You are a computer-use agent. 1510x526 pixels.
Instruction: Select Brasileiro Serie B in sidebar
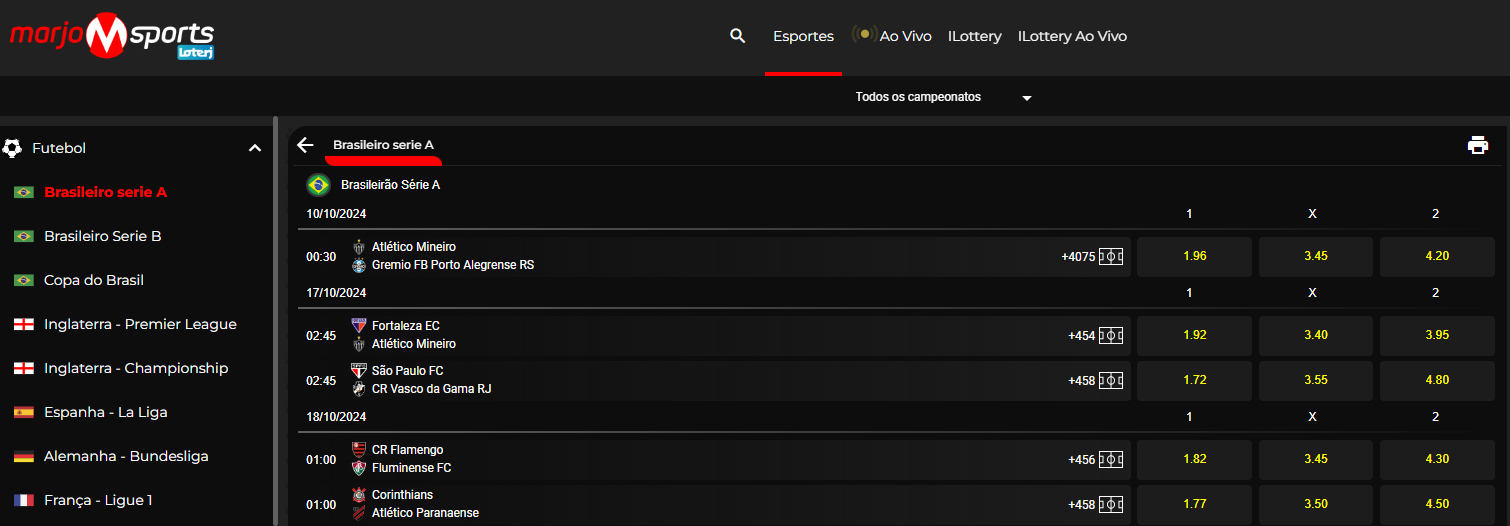click(103, 236)
